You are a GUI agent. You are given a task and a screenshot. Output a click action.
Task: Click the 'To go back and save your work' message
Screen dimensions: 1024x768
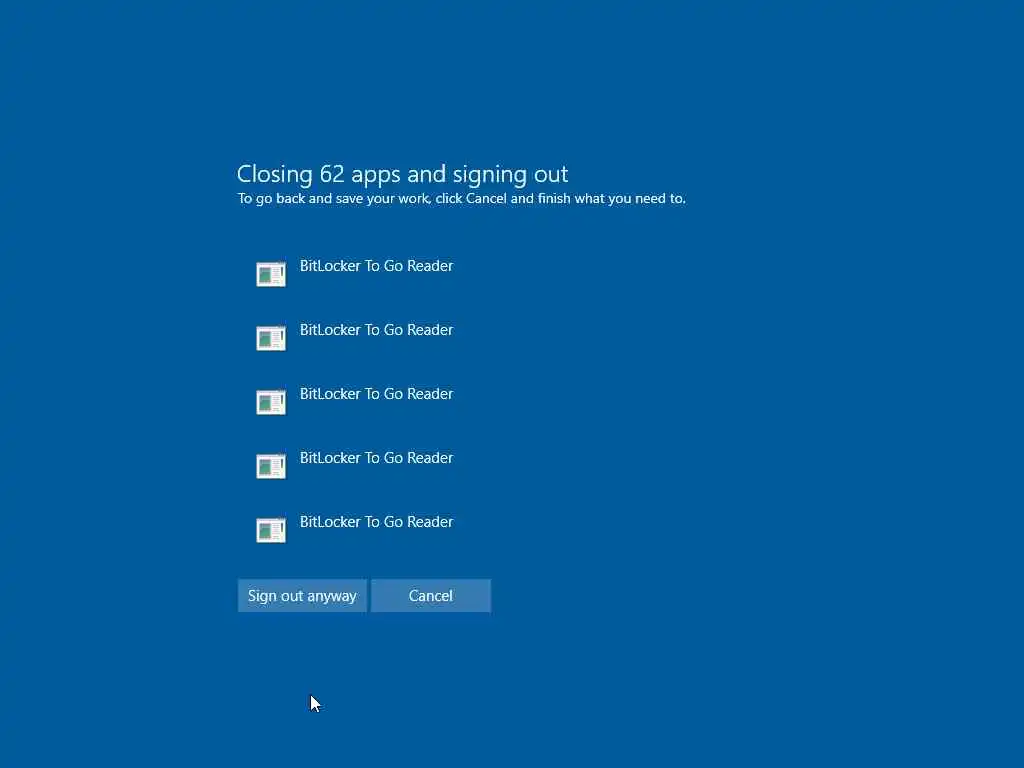click(x=461, y=199)
